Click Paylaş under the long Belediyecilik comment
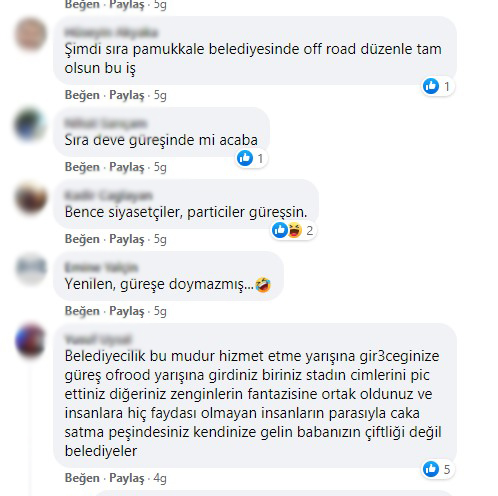The width and height of the screenshot is (498, 496). (x=127, y=478)
